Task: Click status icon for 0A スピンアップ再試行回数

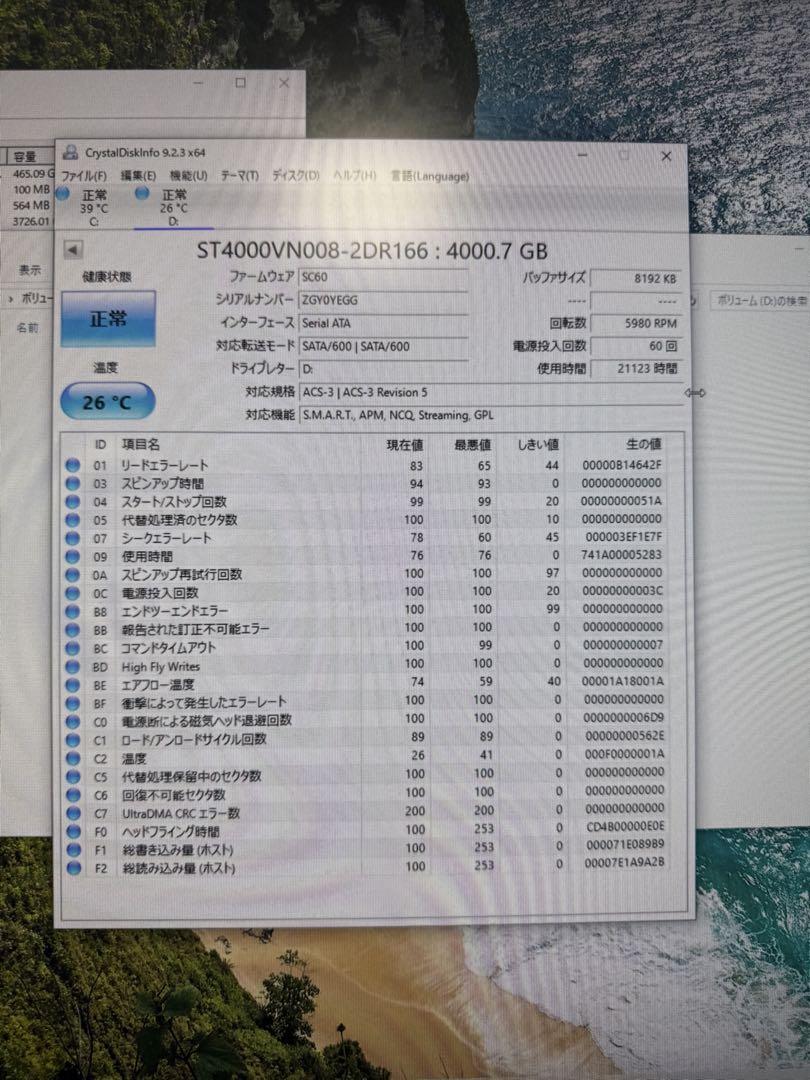Action: click(72, 574)
